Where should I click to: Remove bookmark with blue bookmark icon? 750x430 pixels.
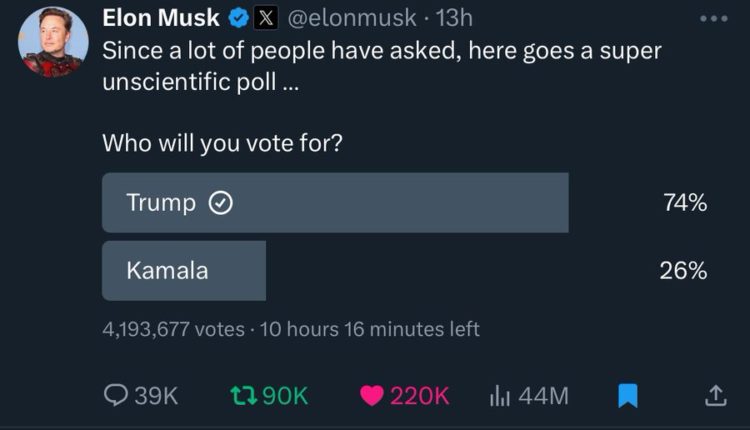(x=627, y=396)
